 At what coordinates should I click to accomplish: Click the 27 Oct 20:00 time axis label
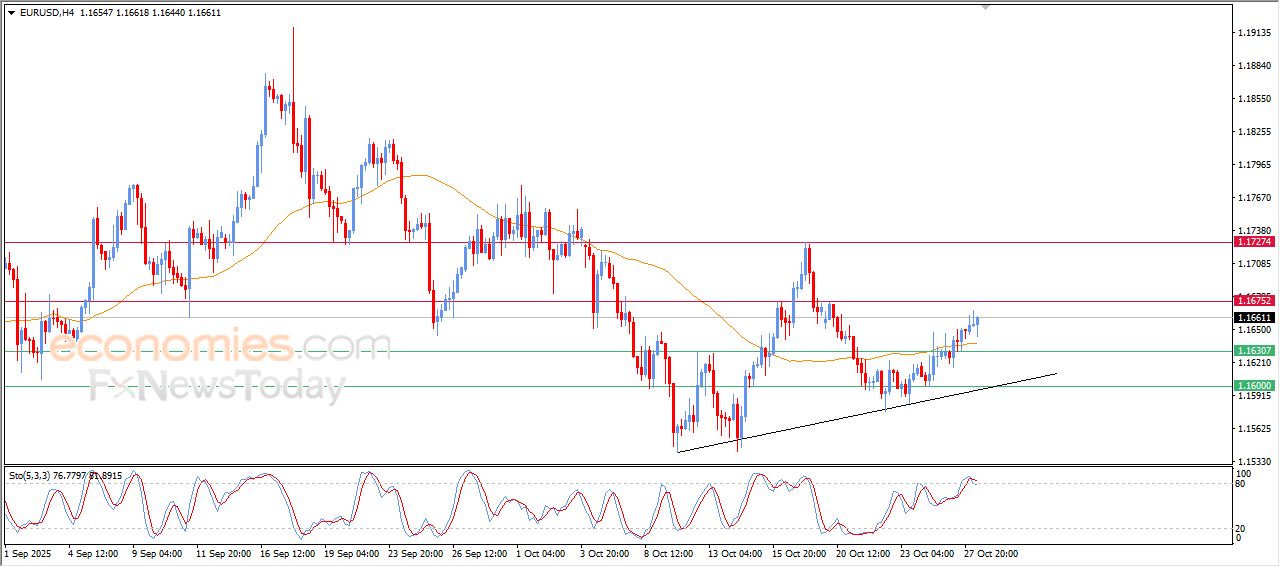990,553
